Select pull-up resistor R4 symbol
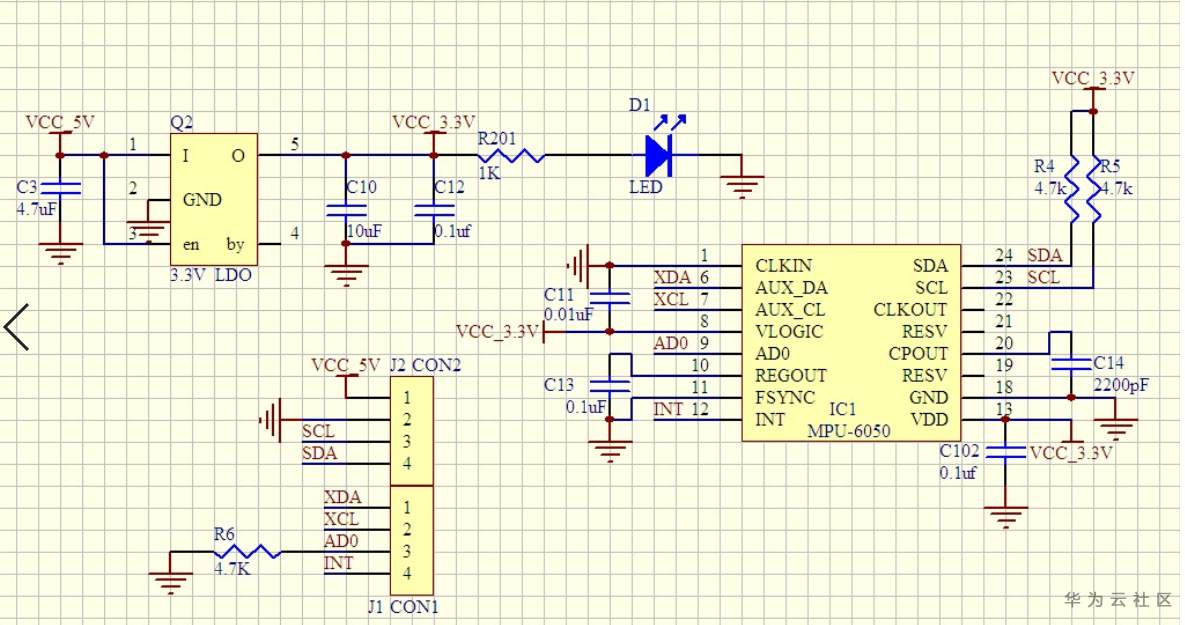The image size is (1185, 625). (x=1071, y=189)
